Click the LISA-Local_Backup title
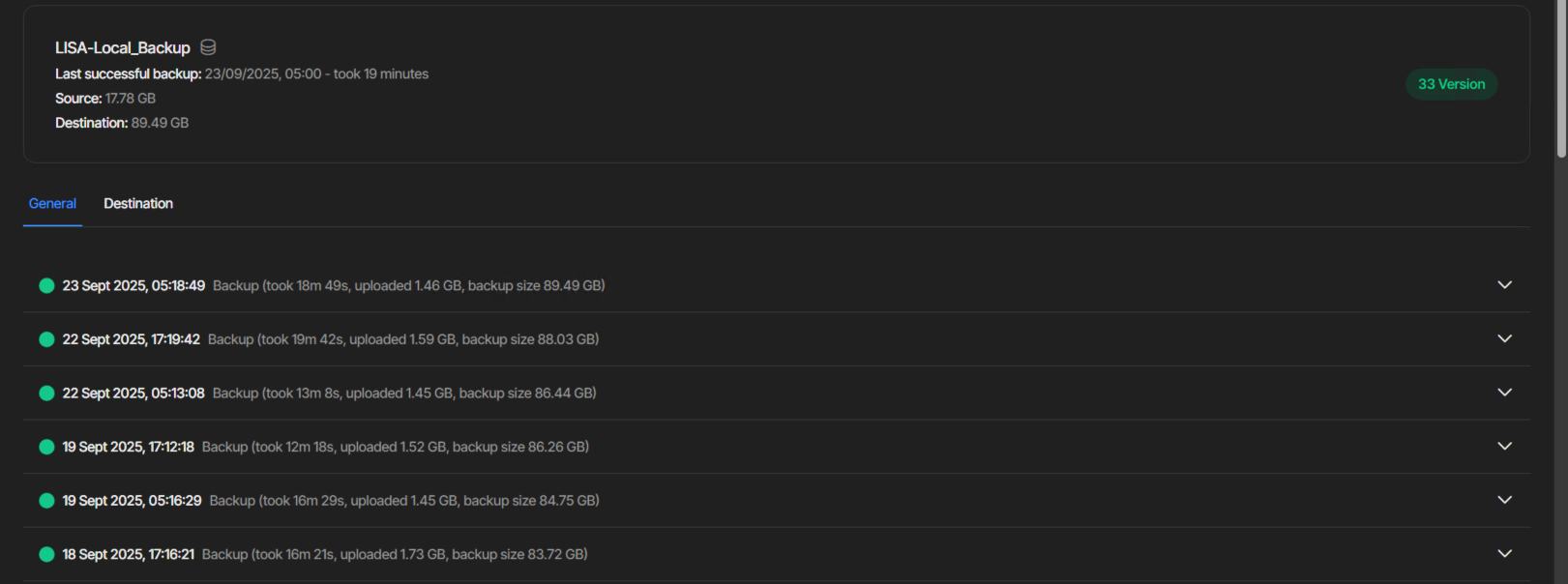Image resolution: width=1568 pixels, height=584 pixels. [123, 48]
